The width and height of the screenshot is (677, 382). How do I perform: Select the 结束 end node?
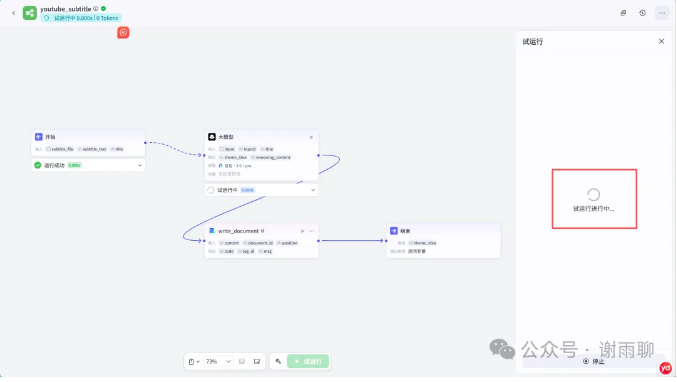[x=443, y=241]
